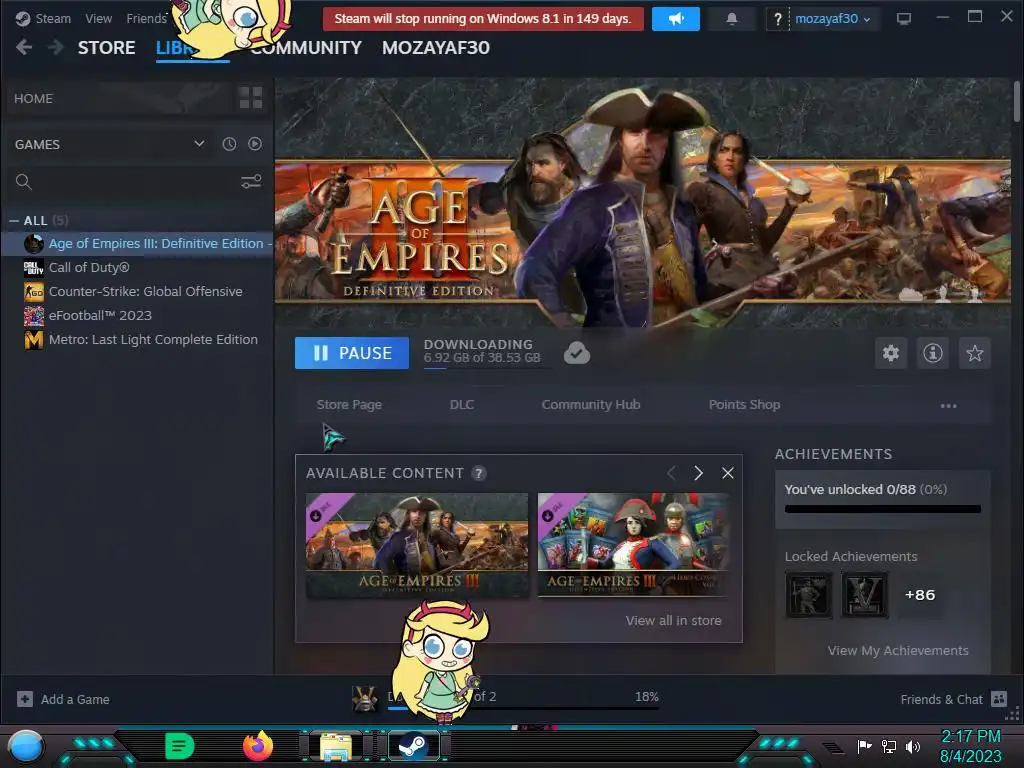Click the 18% download progress bar
This screenshot has height=768, width=1024.
[523, 707]
